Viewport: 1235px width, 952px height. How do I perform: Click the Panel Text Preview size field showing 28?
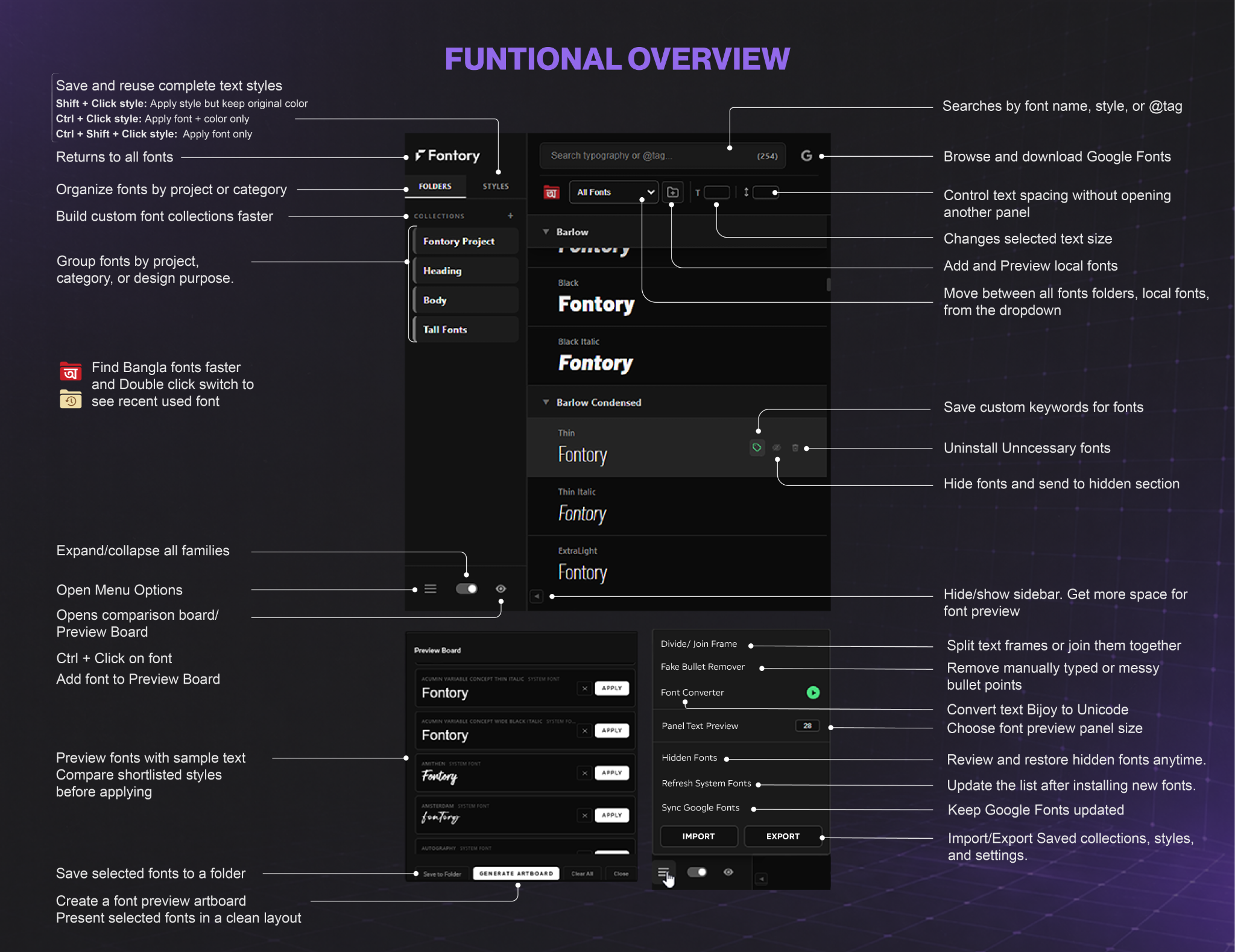[807, 726]
